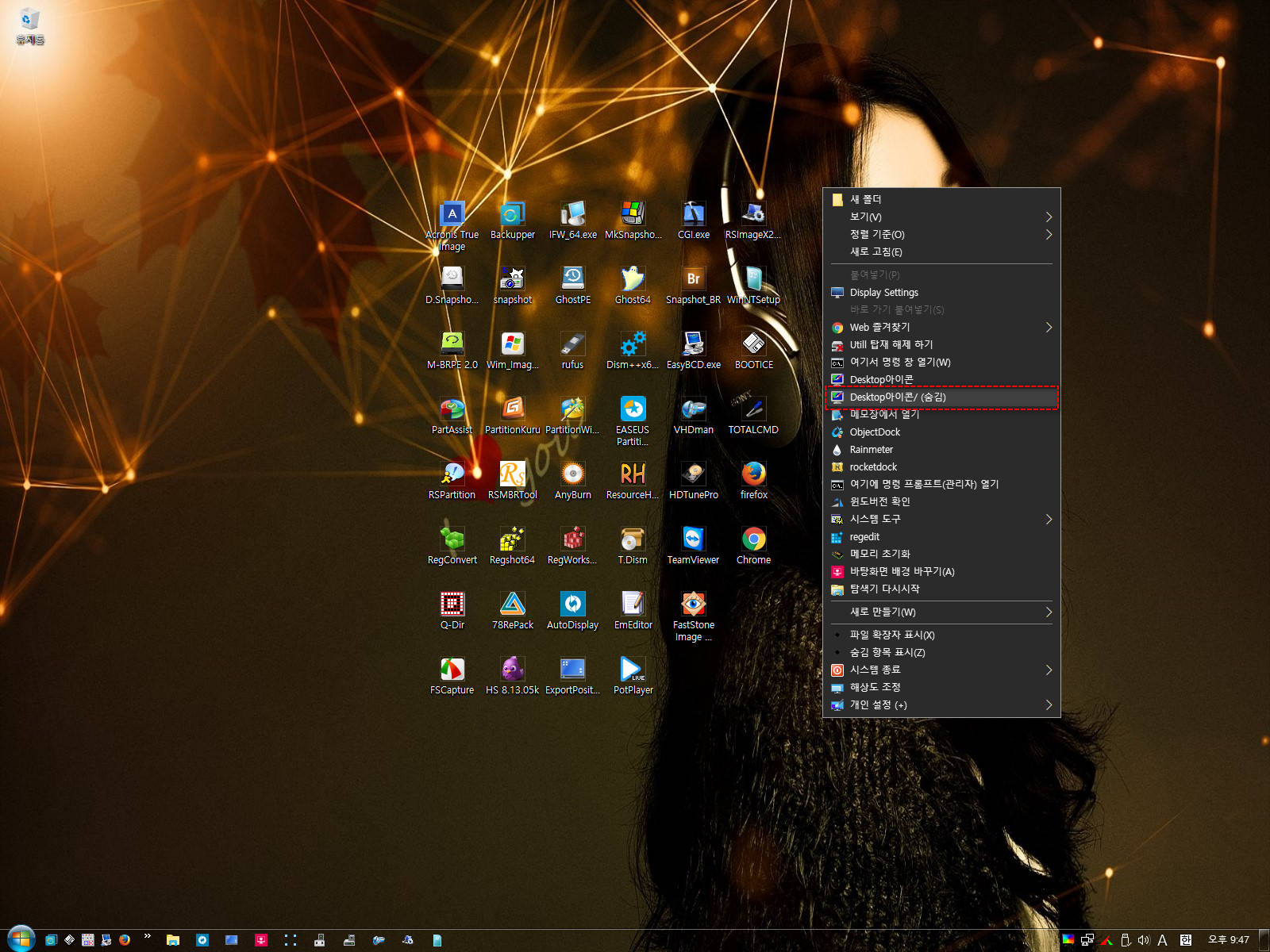Choose 새로 고침(E) menu entry
The image size is (1270, 952).
941,251
